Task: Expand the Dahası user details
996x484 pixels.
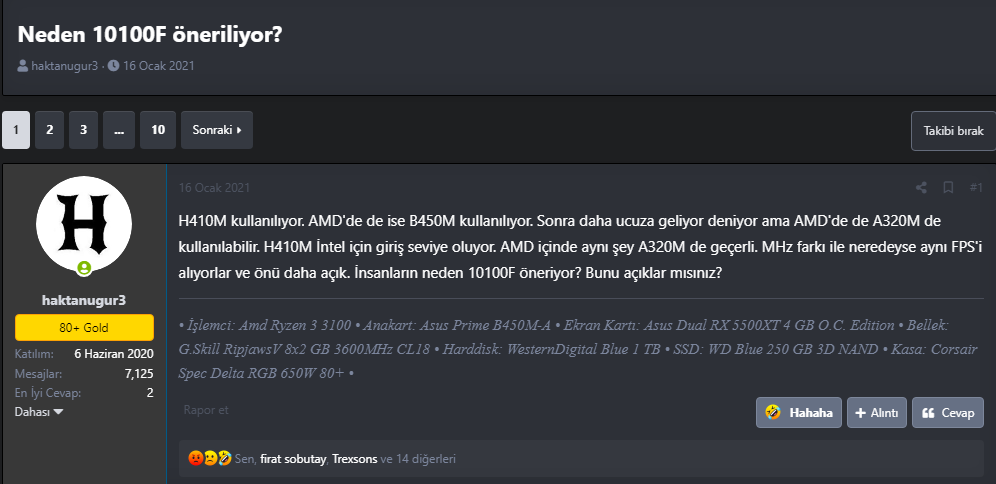Action: [x=39, y=412]
